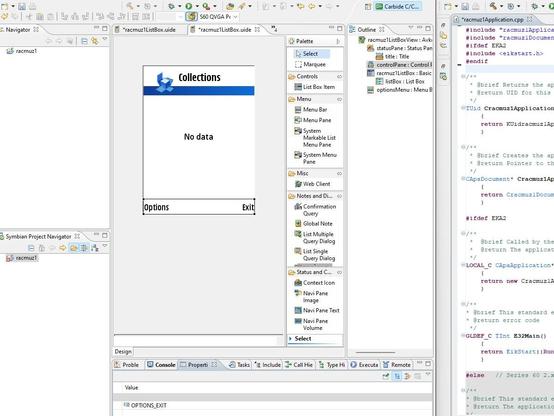Choose List Multiple Query Dialog item
Viewport: 554px width, 416px height.
click(x=315, y=238)
